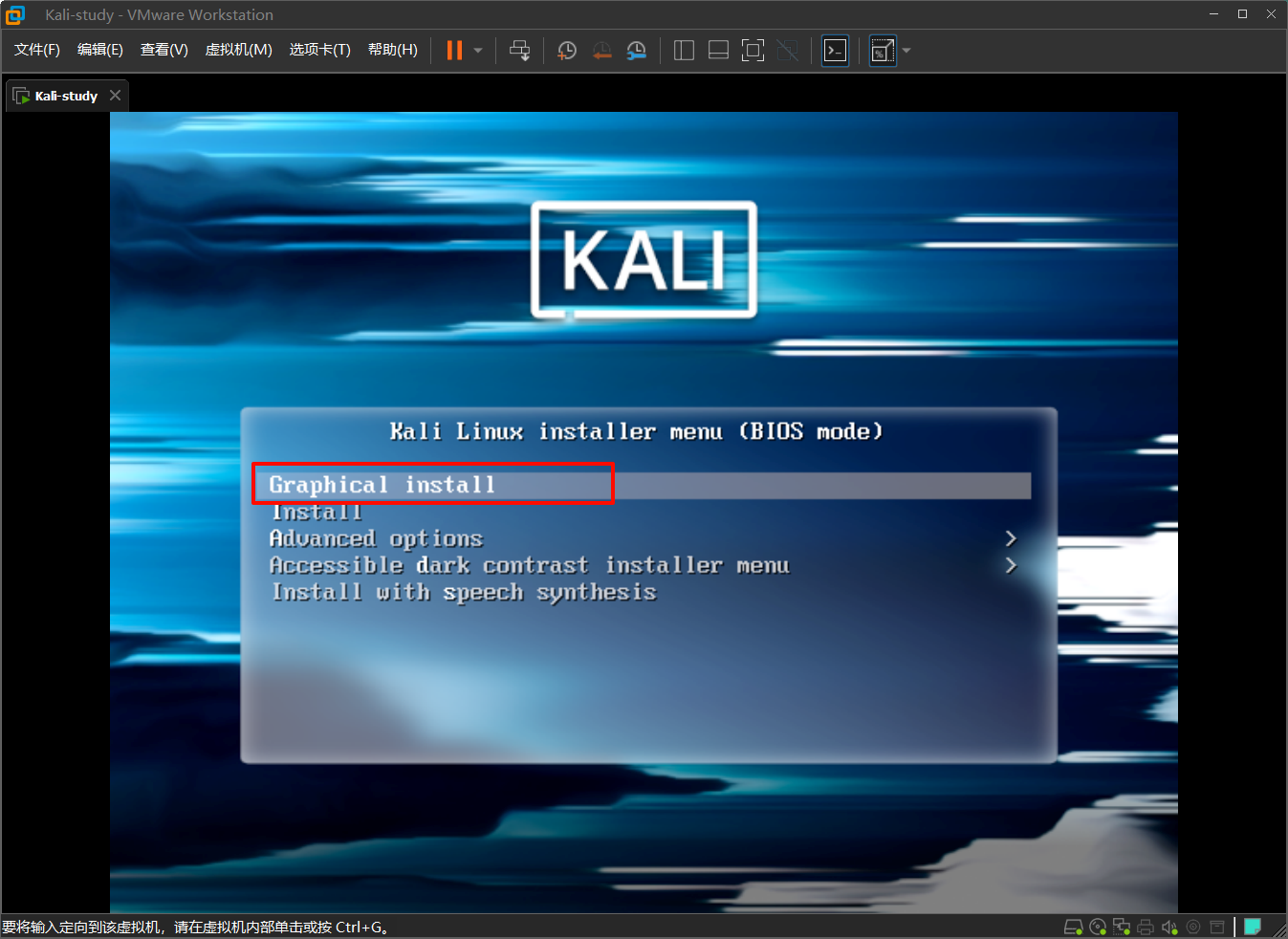
Task: Send Ctrl+Alt+Del to the guest
Action: [519, 50]
